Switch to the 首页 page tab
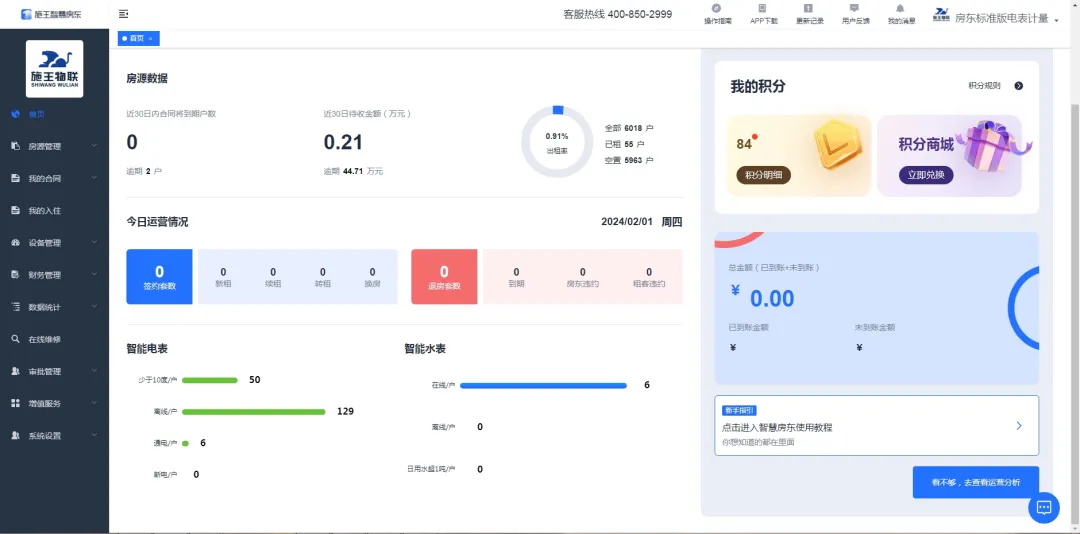This screenshot has width=1080, height=534. point(137,39)
